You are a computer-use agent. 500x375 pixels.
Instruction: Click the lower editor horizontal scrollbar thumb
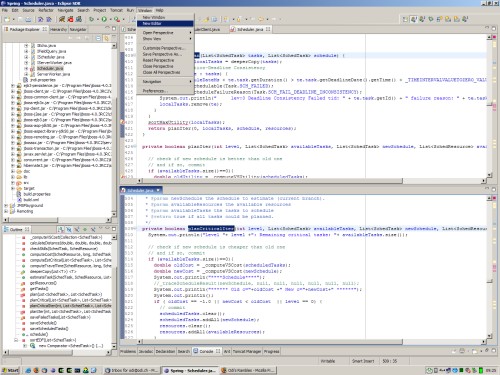[272, 342]
